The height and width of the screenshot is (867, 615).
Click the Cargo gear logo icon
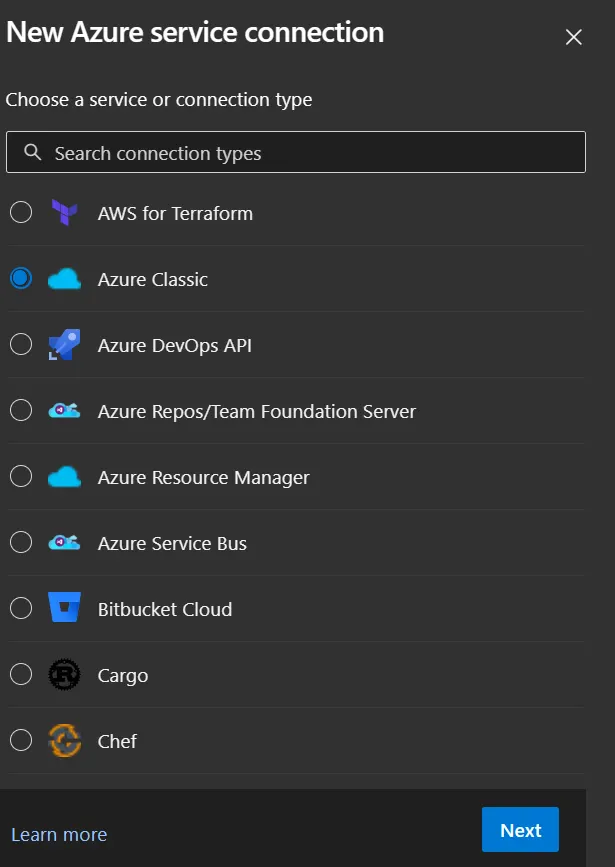click(64, 675)
